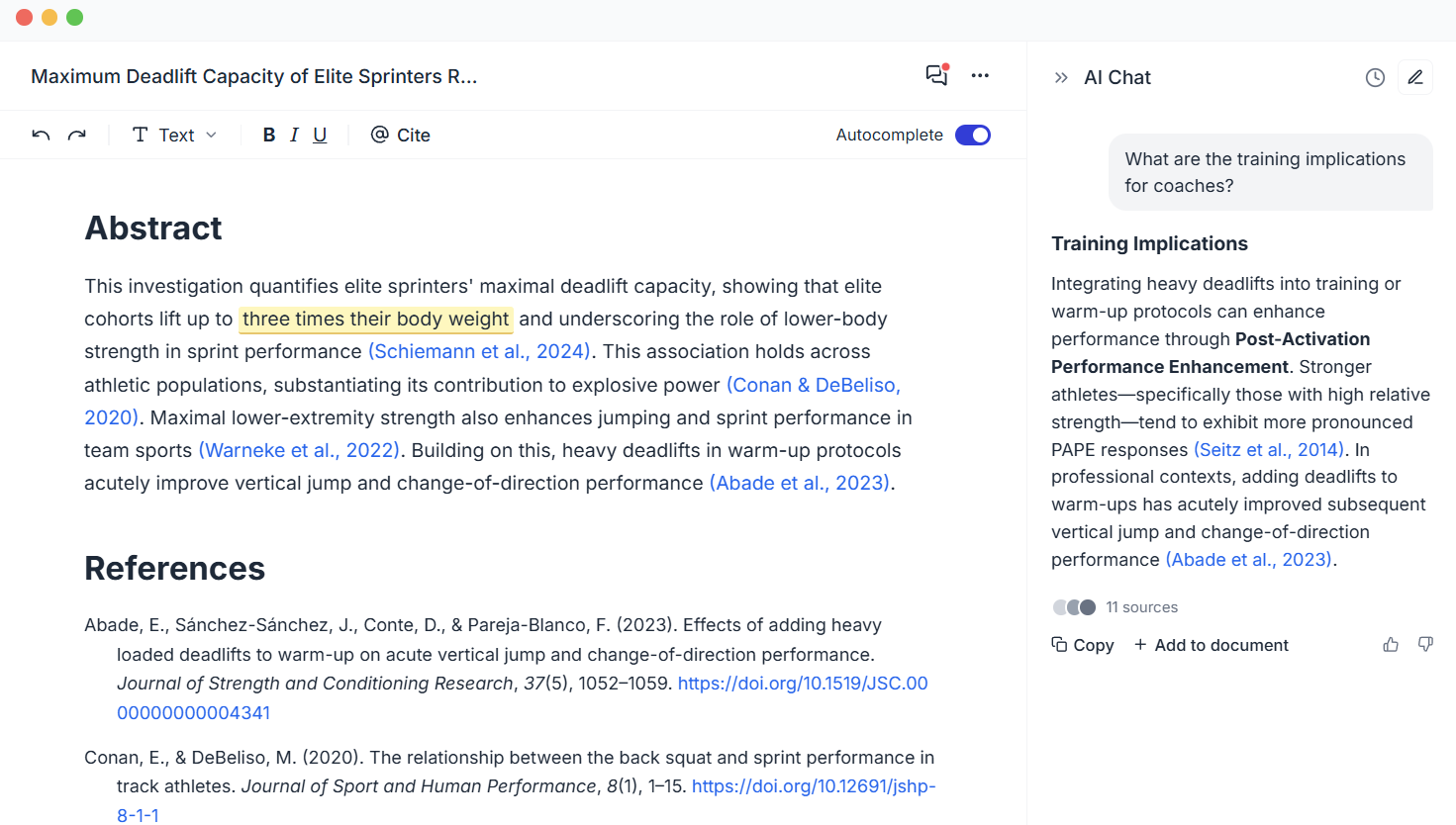Click Add to document
Viewport: 1456px width, 825px height.
[1212, 645]
